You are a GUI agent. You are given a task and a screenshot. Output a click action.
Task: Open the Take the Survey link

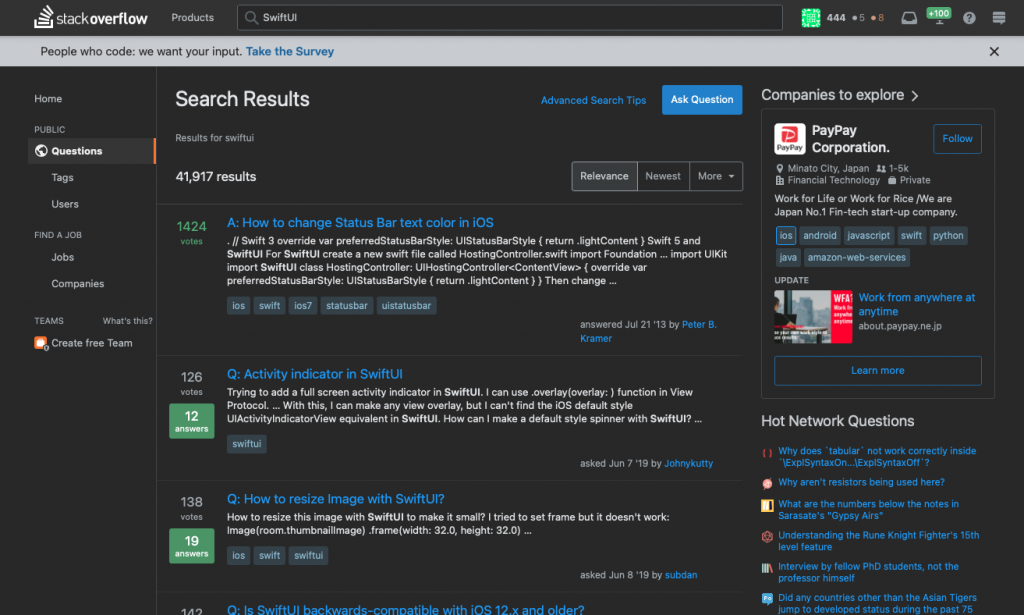pos(289,52)
